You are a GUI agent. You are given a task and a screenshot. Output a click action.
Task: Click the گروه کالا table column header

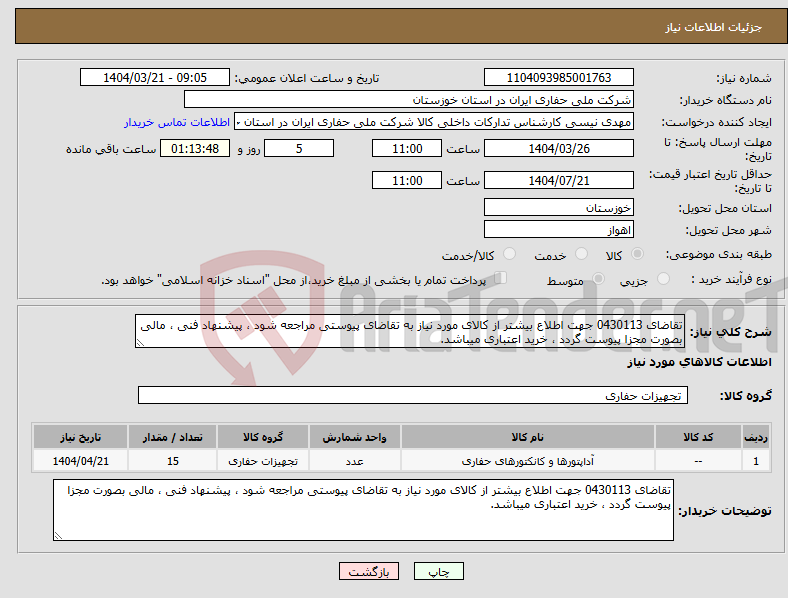tap(263, 437)
